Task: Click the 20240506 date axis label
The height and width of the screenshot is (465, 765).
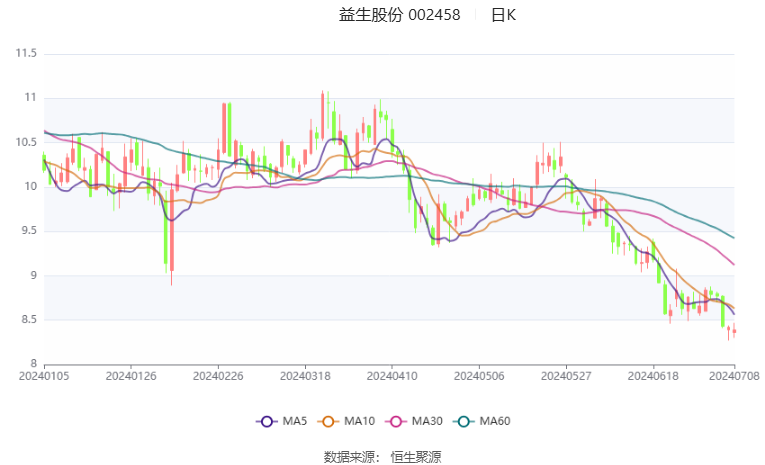Action: (x=479, y=376)
